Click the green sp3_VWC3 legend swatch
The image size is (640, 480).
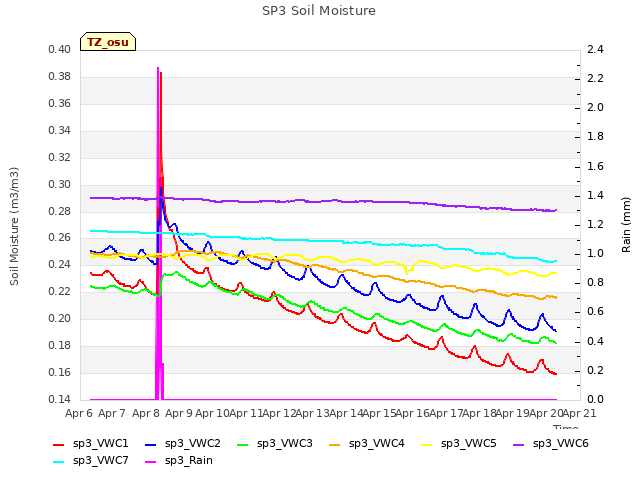click(243, 445)
